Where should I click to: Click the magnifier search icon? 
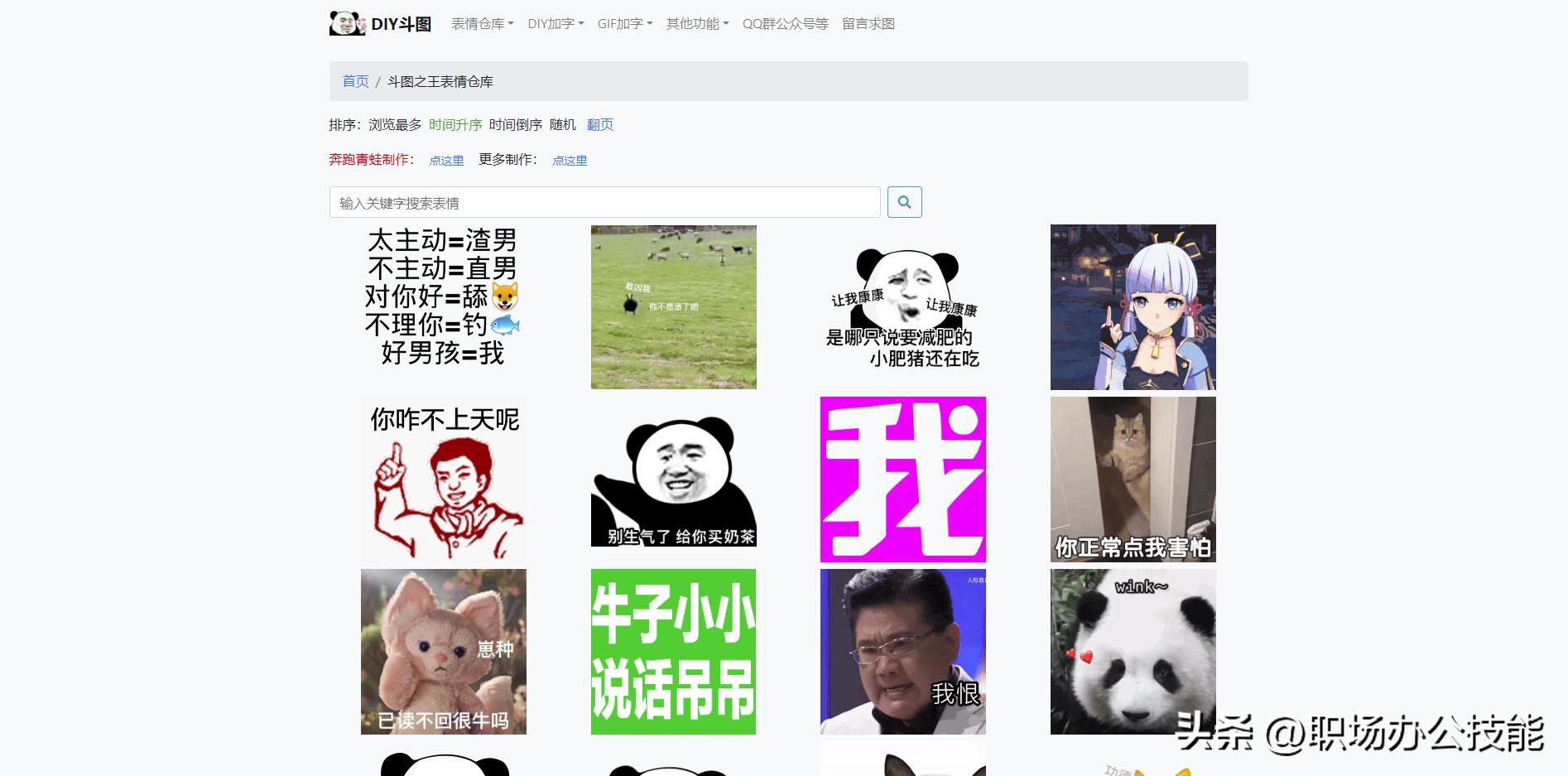point(905,201)
